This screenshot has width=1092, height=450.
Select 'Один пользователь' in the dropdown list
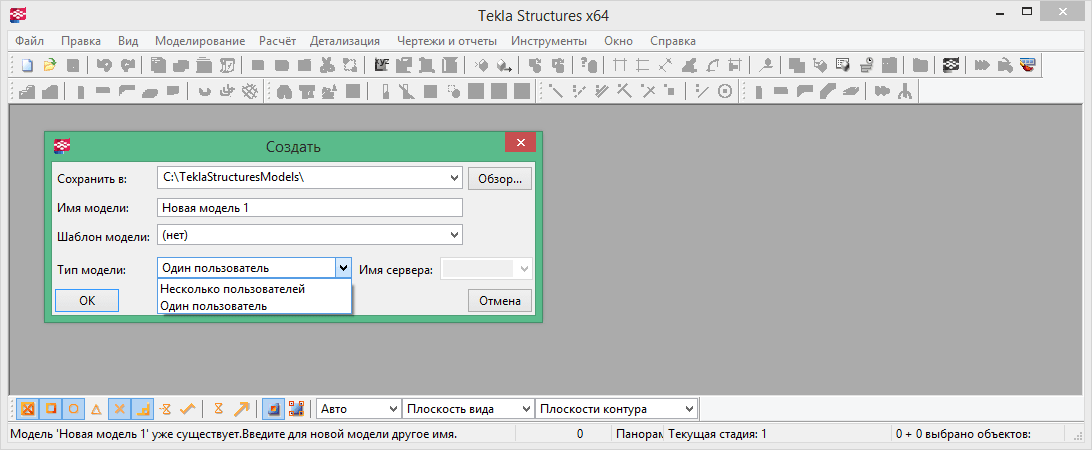[x=254, y=306]
